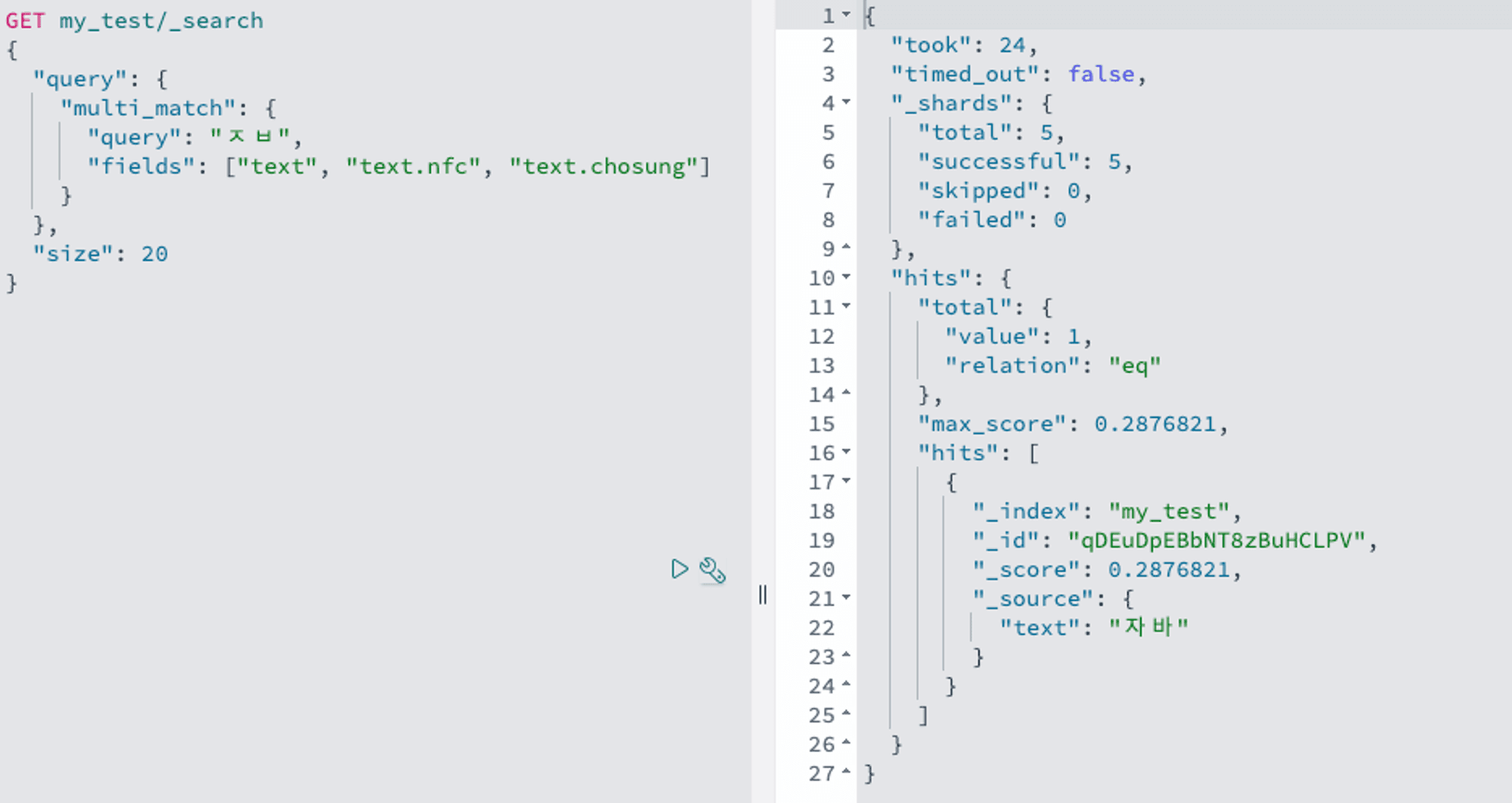Click the "text.nfc" field string
This screenshot has width=1512, height=803.
(x=413, y=166)
